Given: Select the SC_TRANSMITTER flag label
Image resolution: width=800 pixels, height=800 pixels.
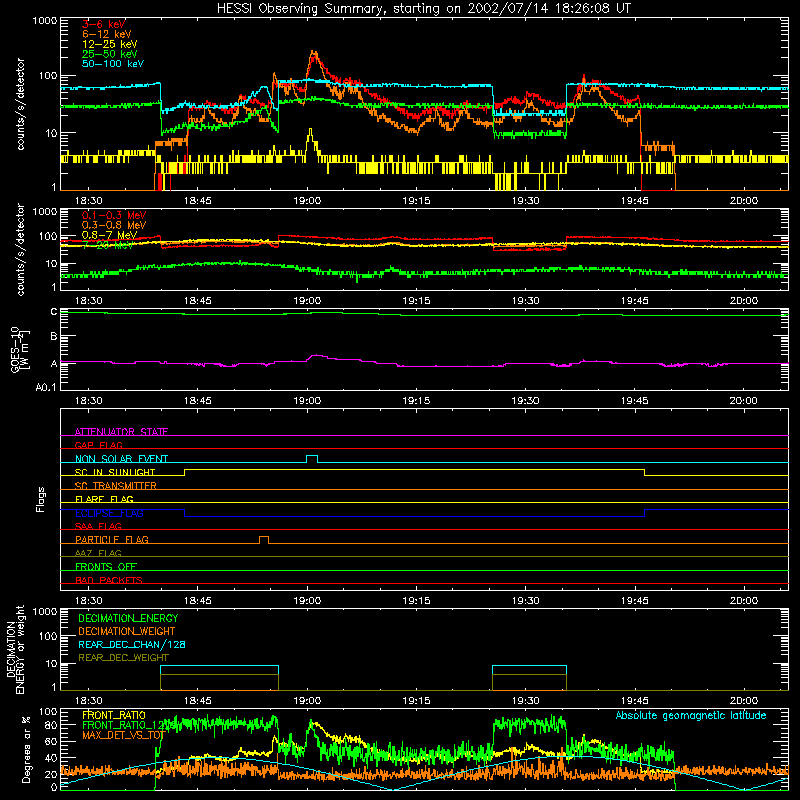Looking at the screenshot, I should pyautogui.click(x=116, y=485).
